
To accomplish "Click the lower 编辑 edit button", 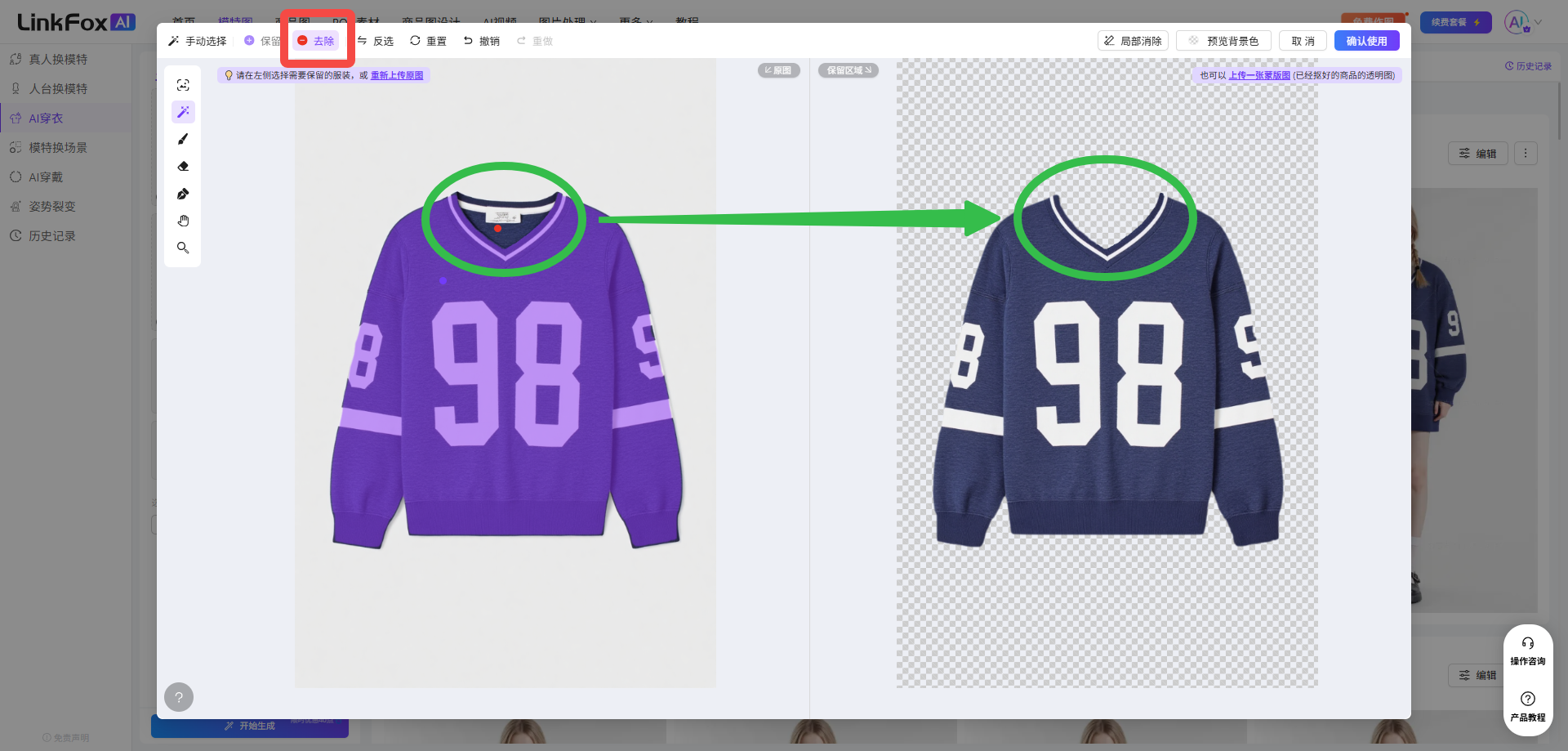I will click(x=1478, y=675).
